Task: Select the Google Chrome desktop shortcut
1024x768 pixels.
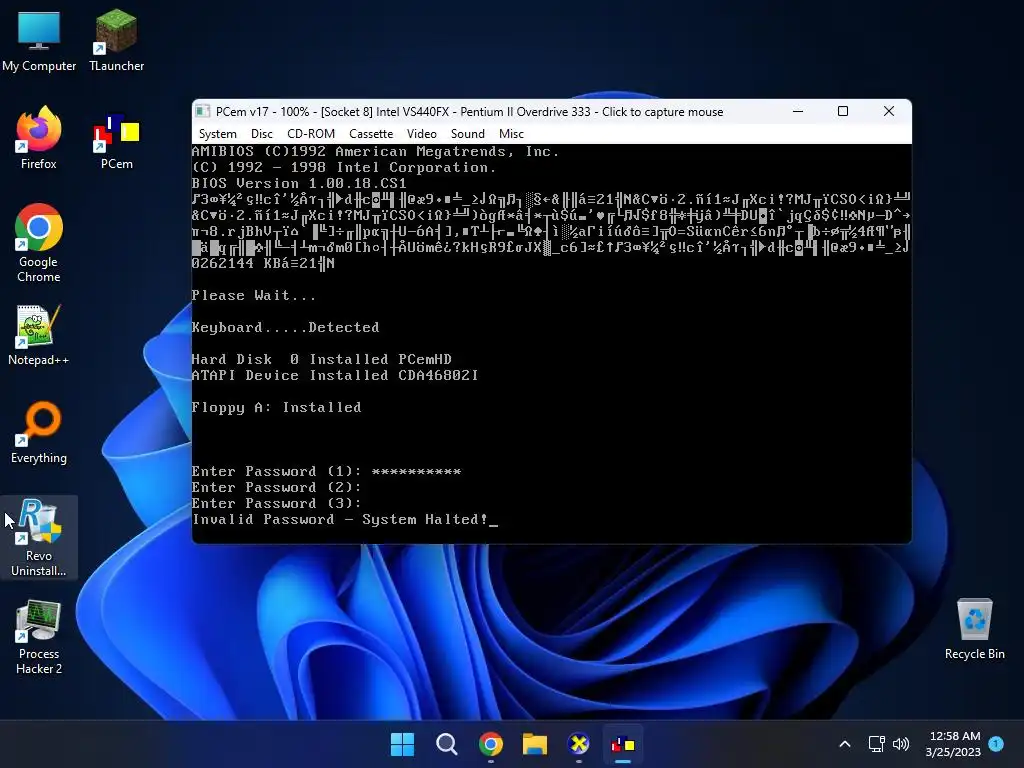Action: click(39, 243)
